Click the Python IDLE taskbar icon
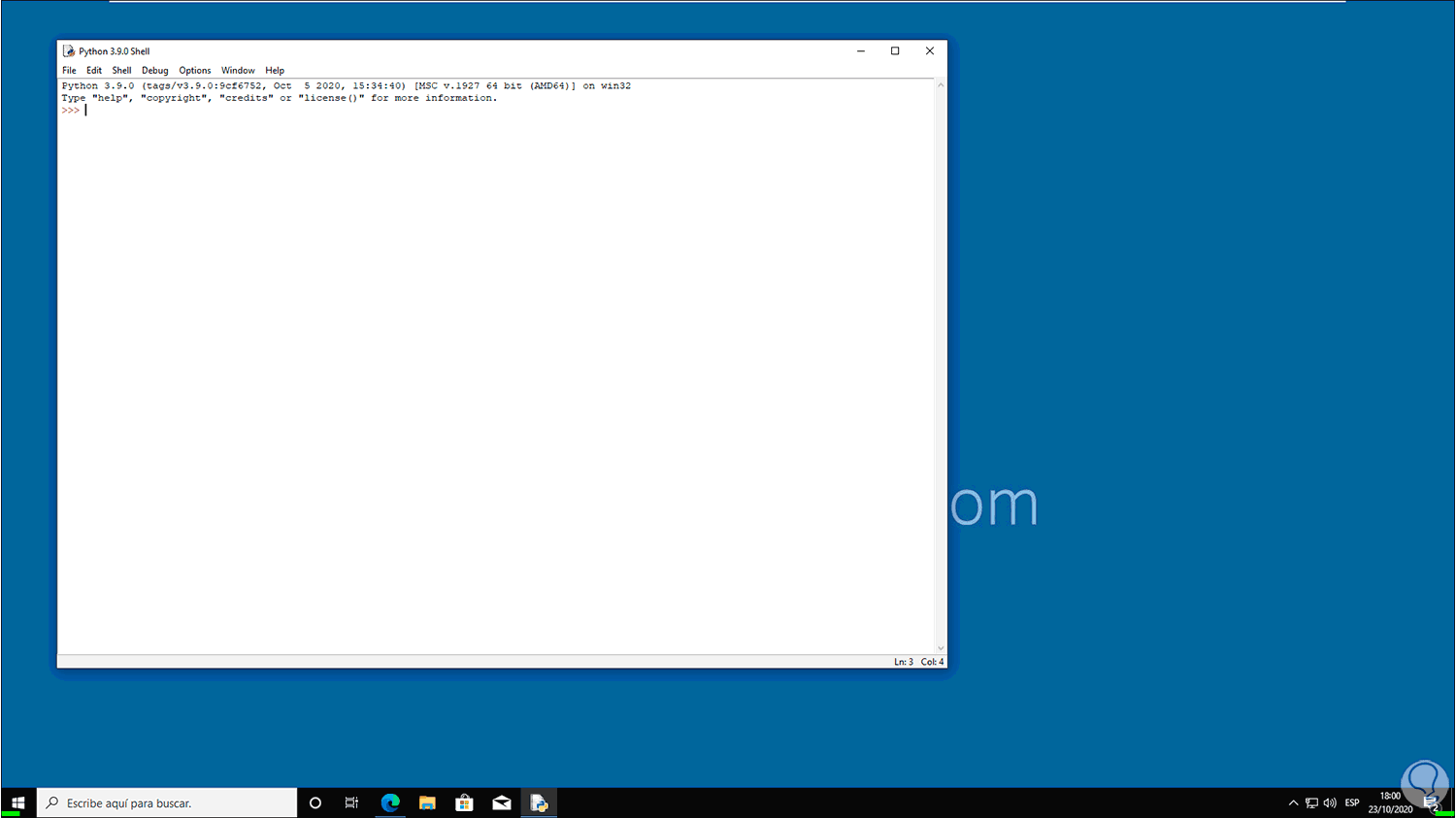The height and width of the screenshot is (818, 1456). pos(539,802)
